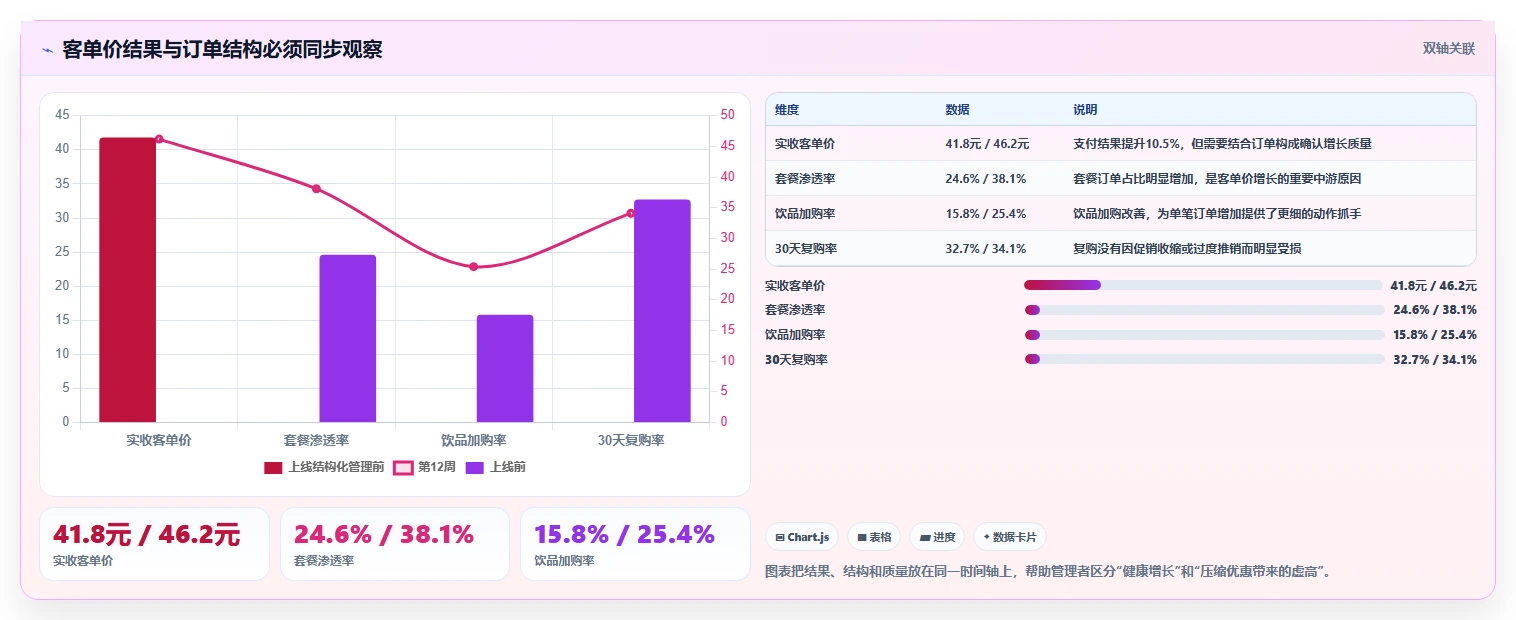1516x620 pixels.
Task: Click the 表格 chip
Action: pyautogui.click(x=874, y=537)
